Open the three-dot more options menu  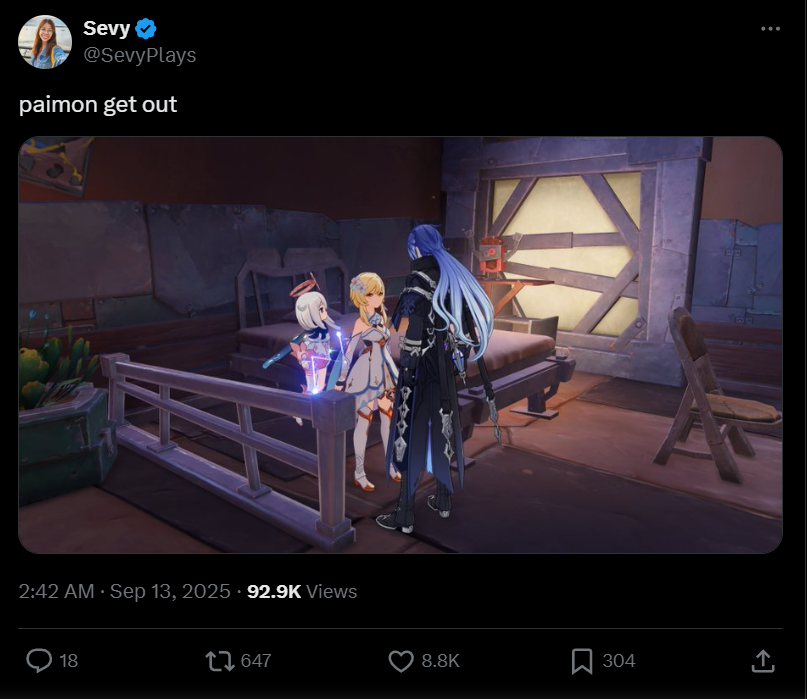pyautogui.click(x=770, y=29)
